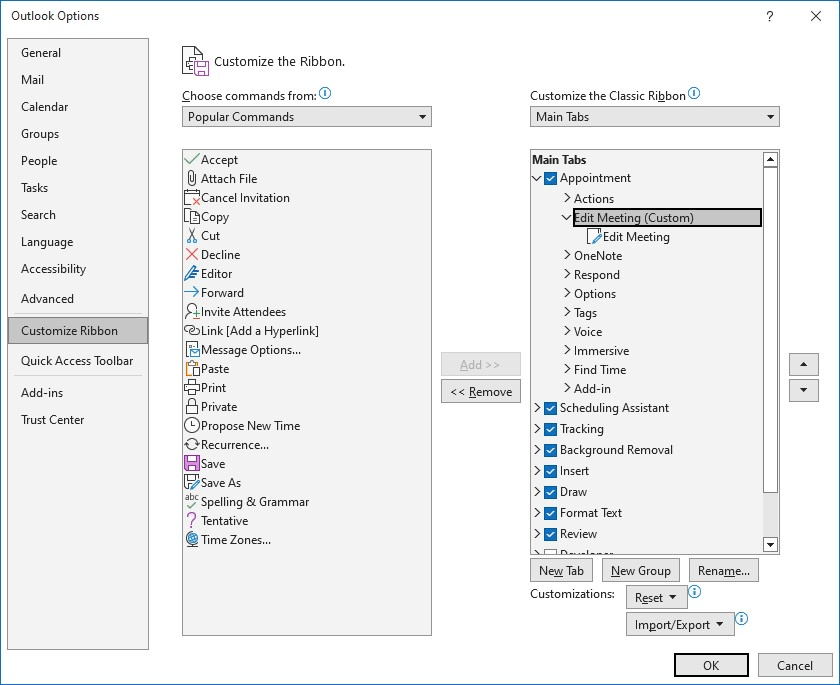Click the Main Tabs list scrollbar down arrow
This screenshot has height=685, width=840.
[x=770, y=545]
